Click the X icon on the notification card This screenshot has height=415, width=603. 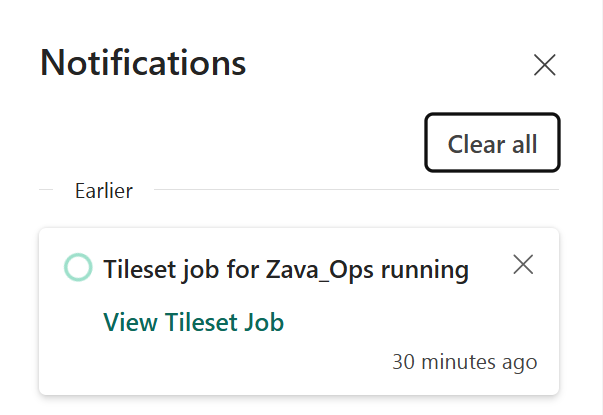pyautogui.click(x=523, y=265)
